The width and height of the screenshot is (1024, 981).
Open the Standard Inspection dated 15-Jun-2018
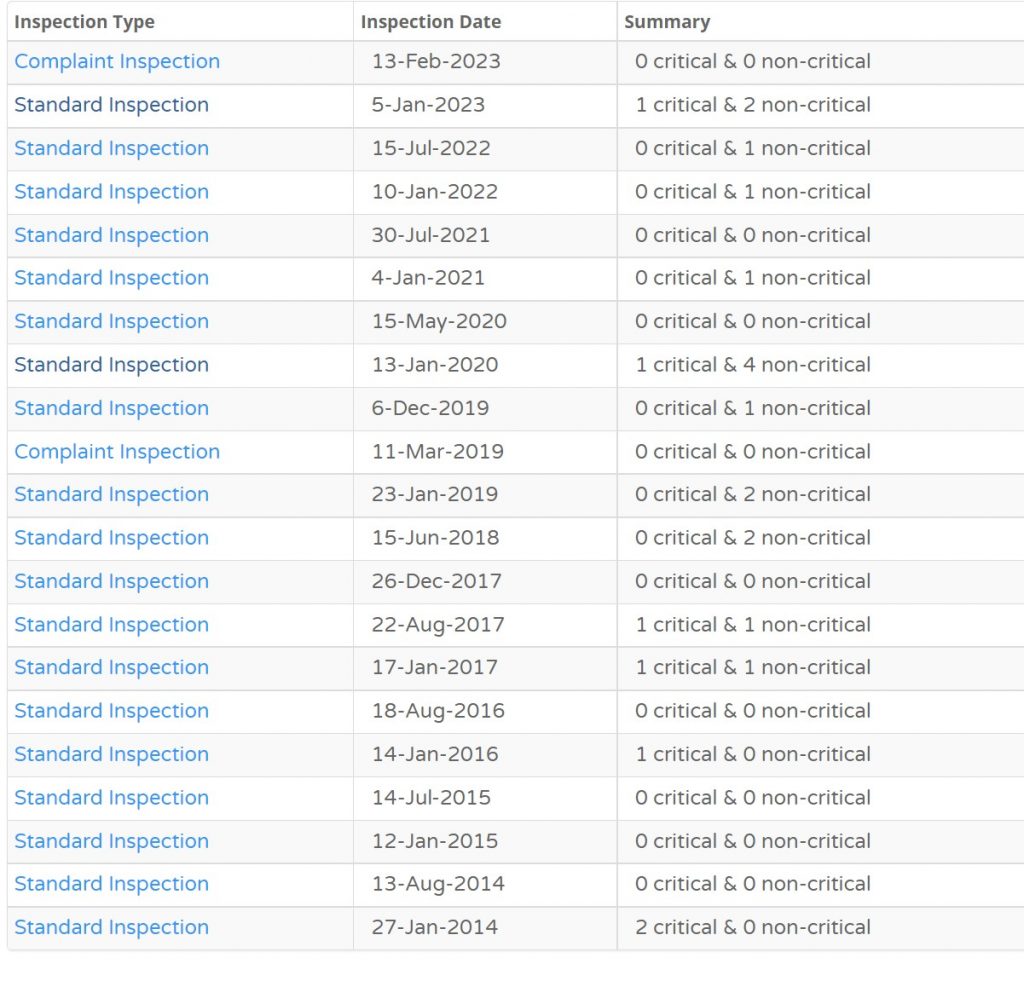[x=112, y=538]
